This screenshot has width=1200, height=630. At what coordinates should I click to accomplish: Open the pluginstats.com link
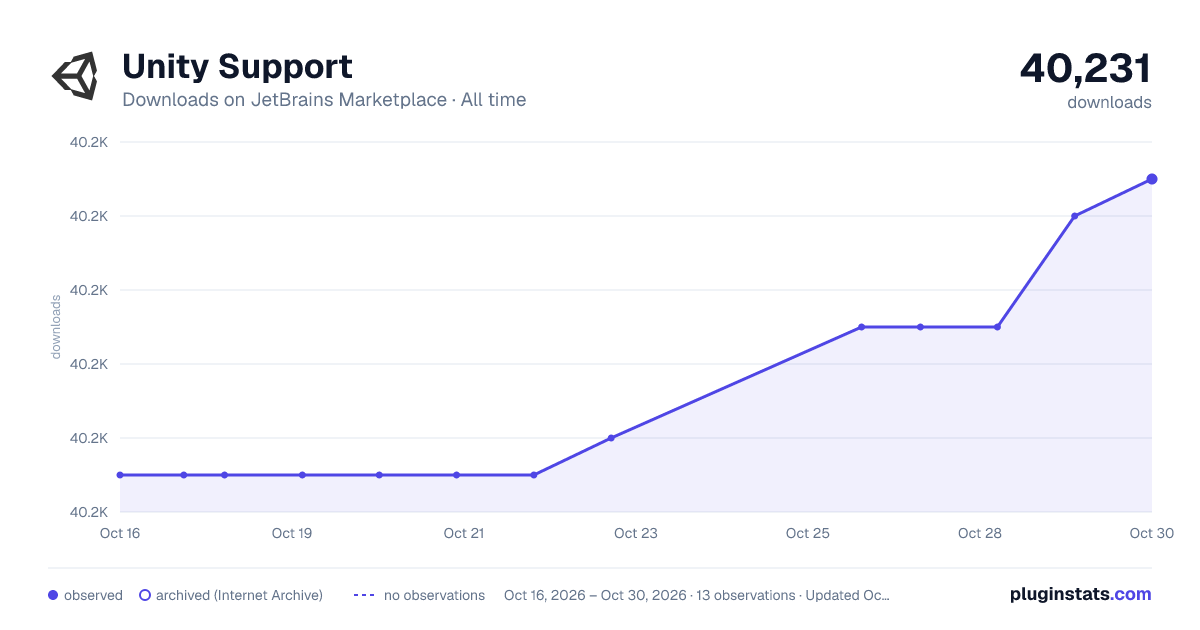click(x=1081, y=594)
